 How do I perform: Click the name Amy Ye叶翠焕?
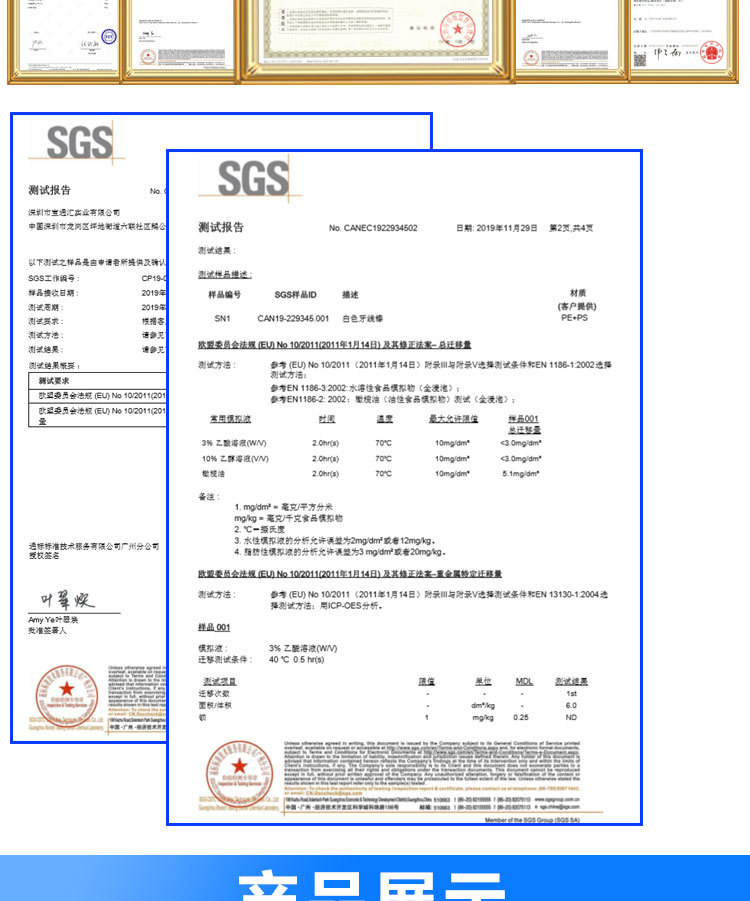53,620
